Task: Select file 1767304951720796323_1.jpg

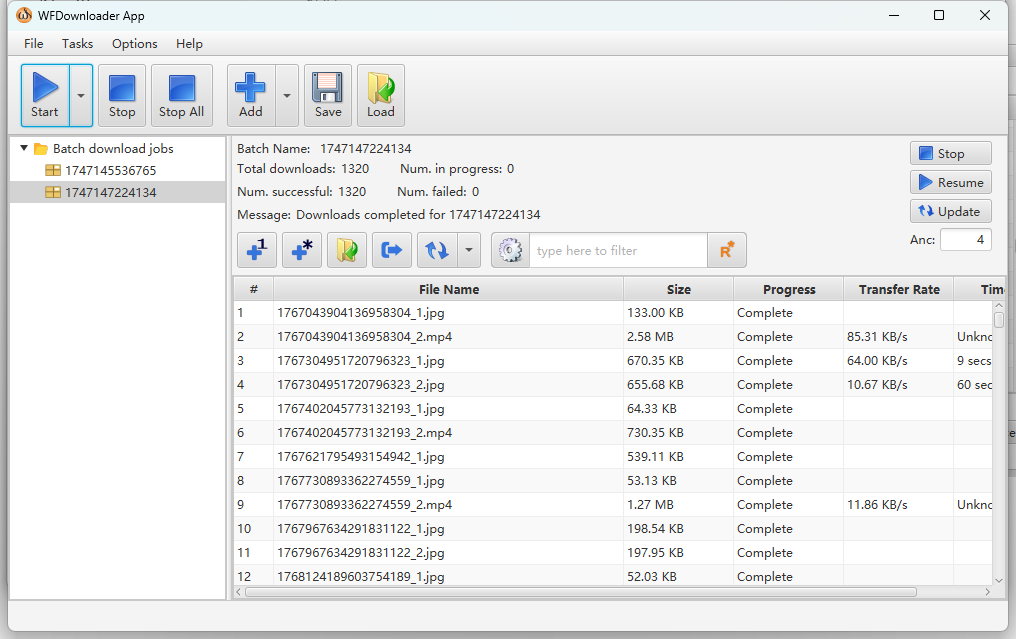Action: pyautogui.click(x=361, y=360)
